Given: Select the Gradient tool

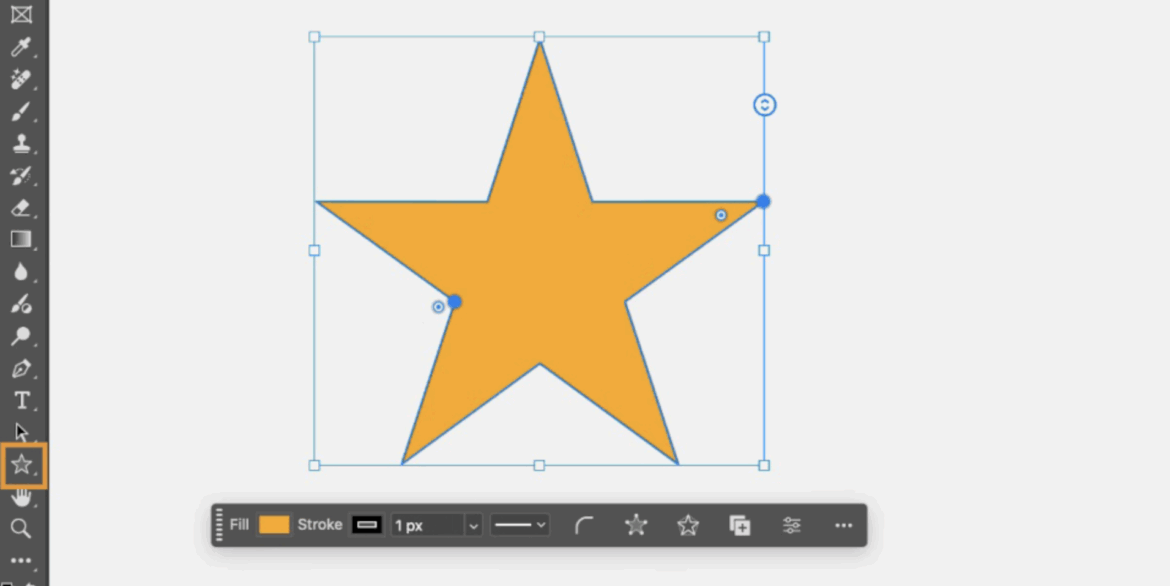Looking at the screenshot, I should pos(20,239).
